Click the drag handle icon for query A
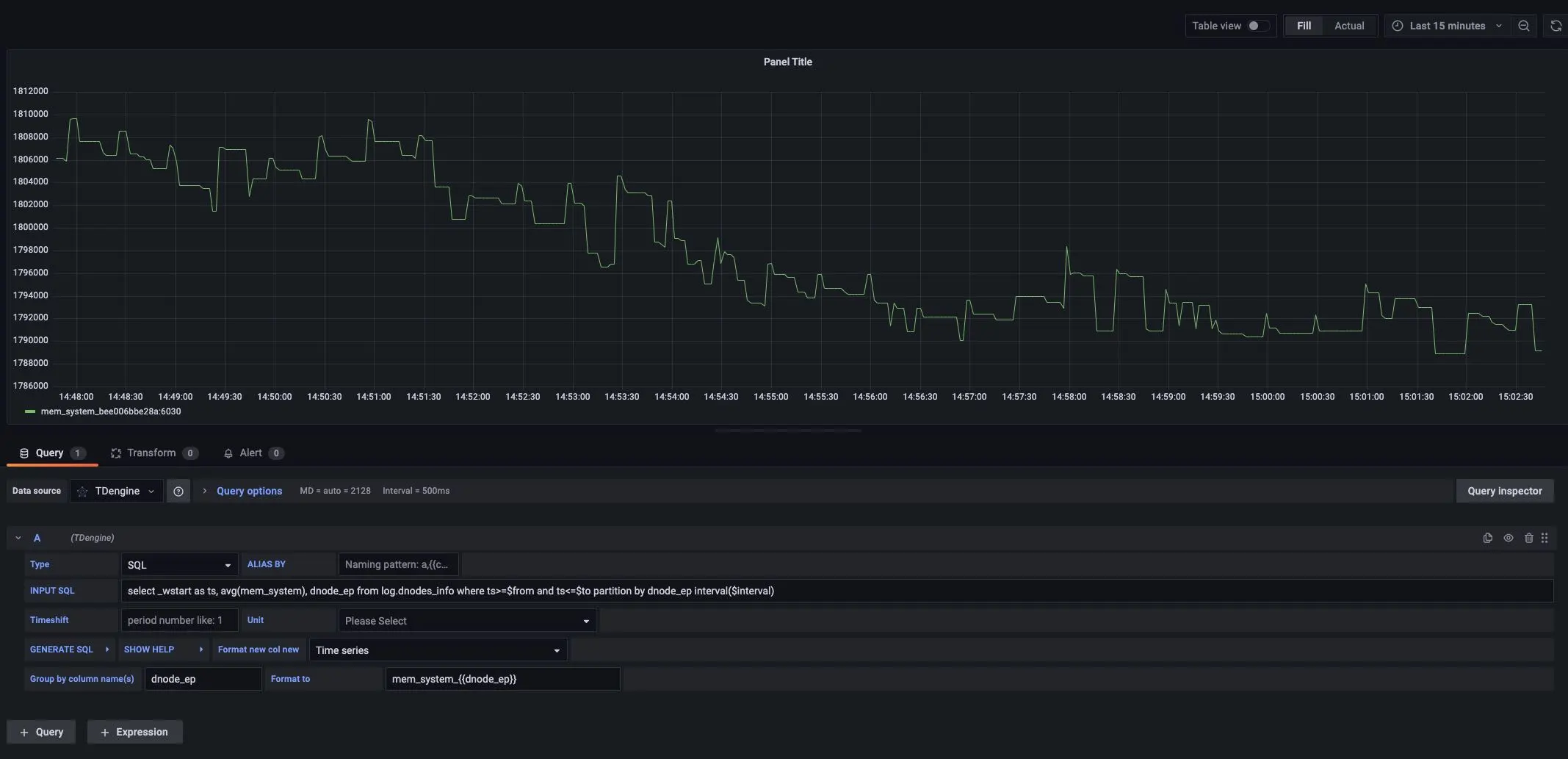 click(1544, 538)
